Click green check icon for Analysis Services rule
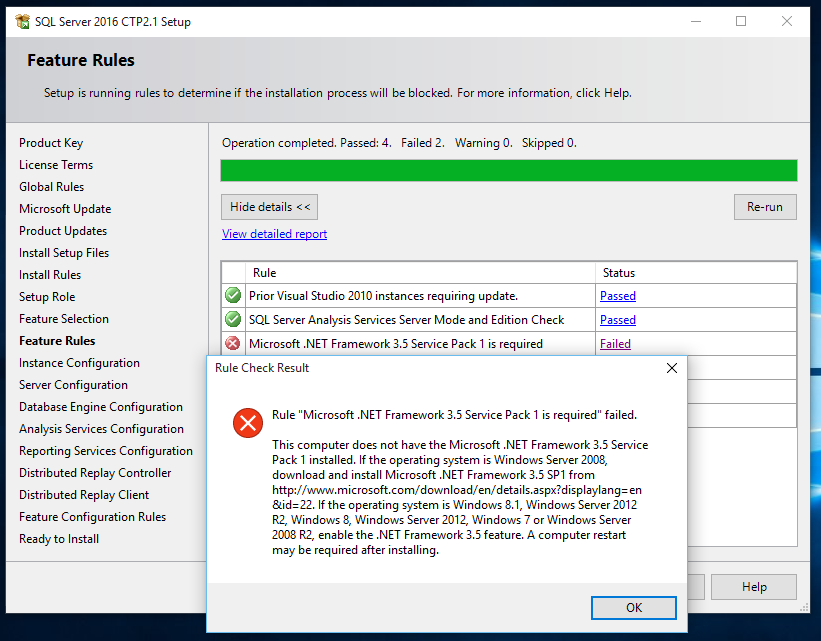Viewport: 821px width, 641px height. tap(233, 319)
